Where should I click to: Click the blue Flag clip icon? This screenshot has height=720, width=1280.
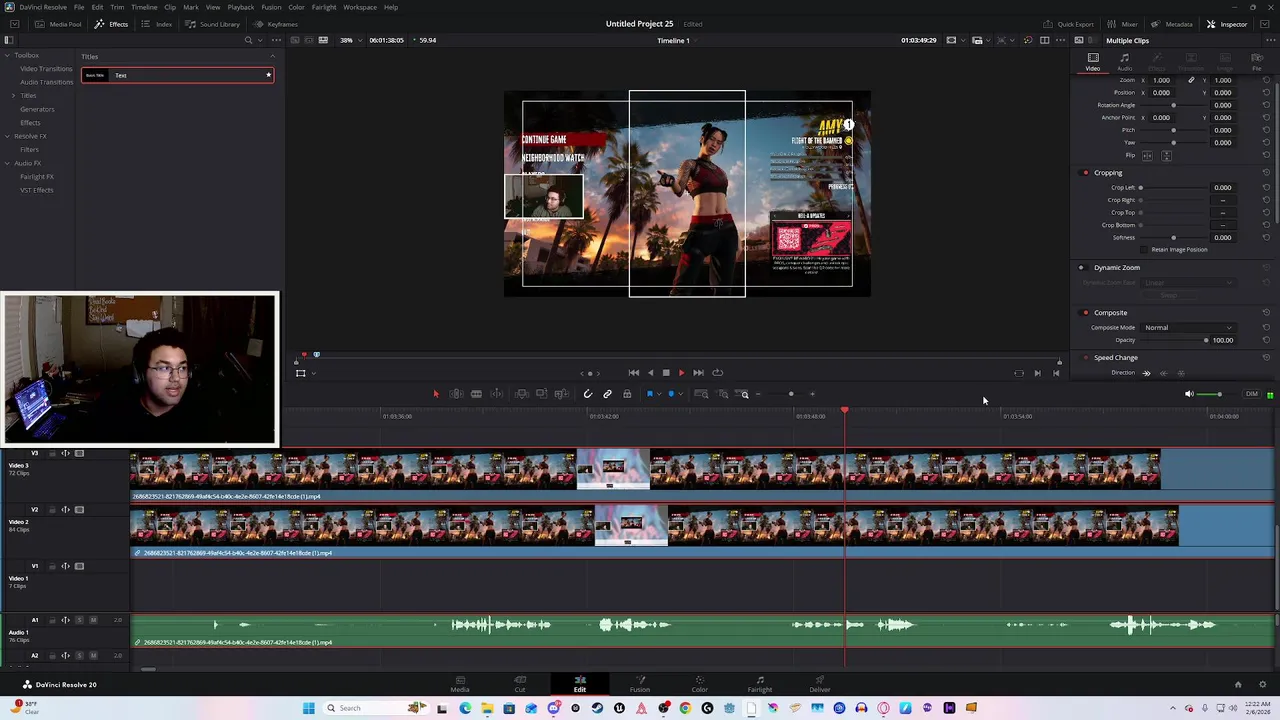click(649, 394)
